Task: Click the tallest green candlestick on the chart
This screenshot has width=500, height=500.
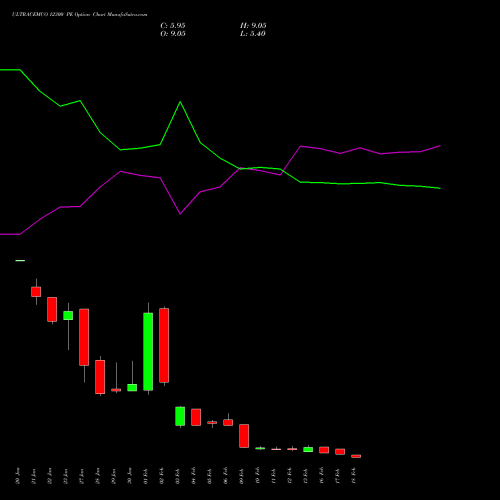Action: [x=148, y=351]
